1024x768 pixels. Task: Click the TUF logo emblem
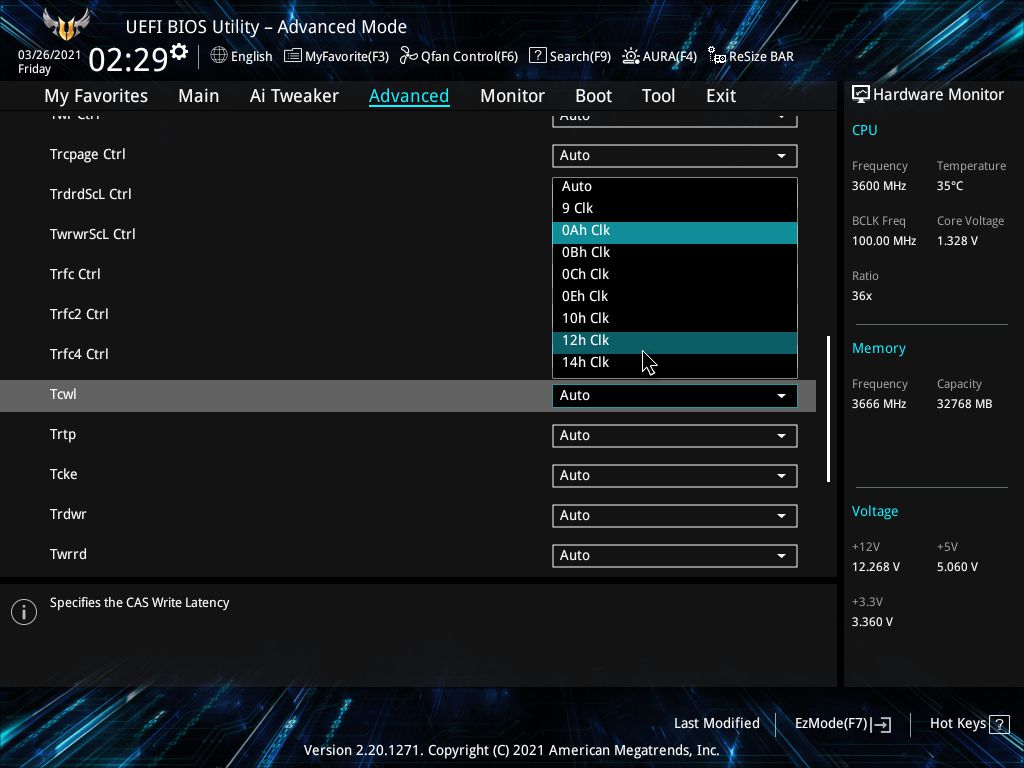66,24
